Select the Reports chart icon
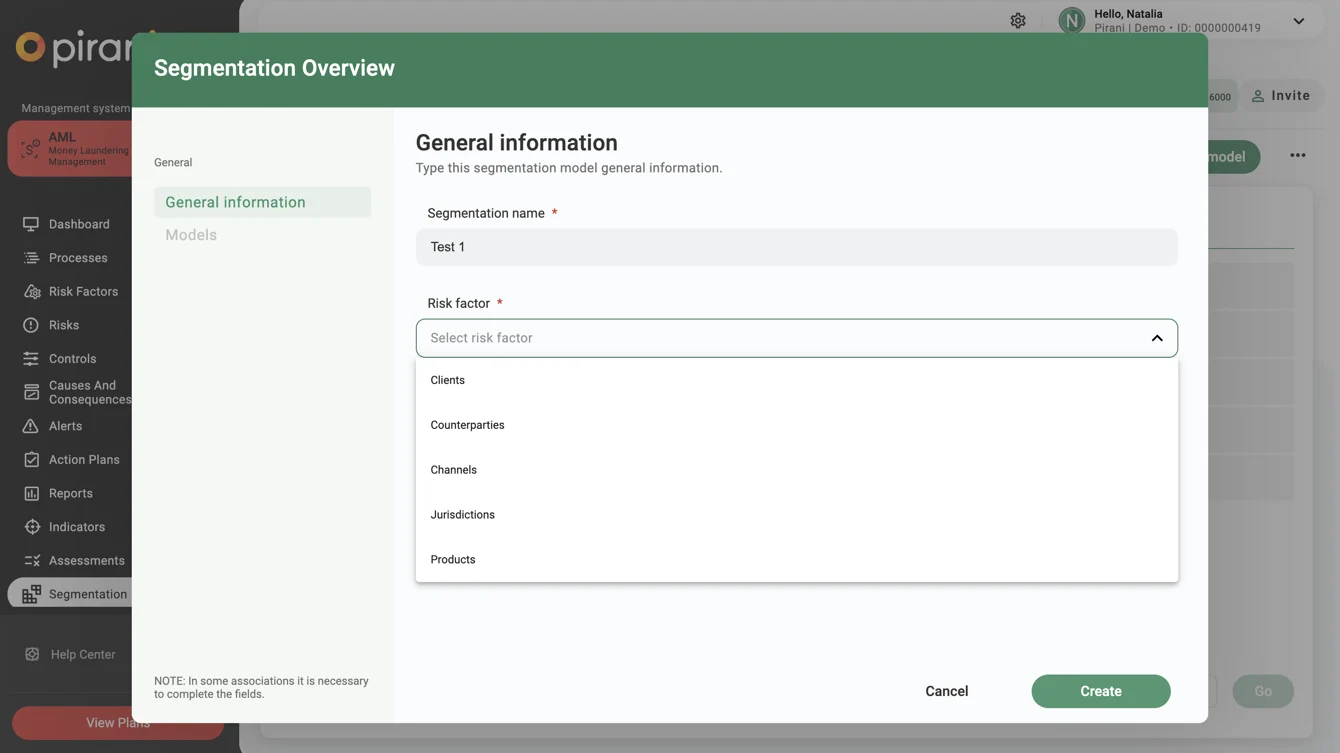Image resolution: width=1340 pixels, height=753 pixels. 31,493
